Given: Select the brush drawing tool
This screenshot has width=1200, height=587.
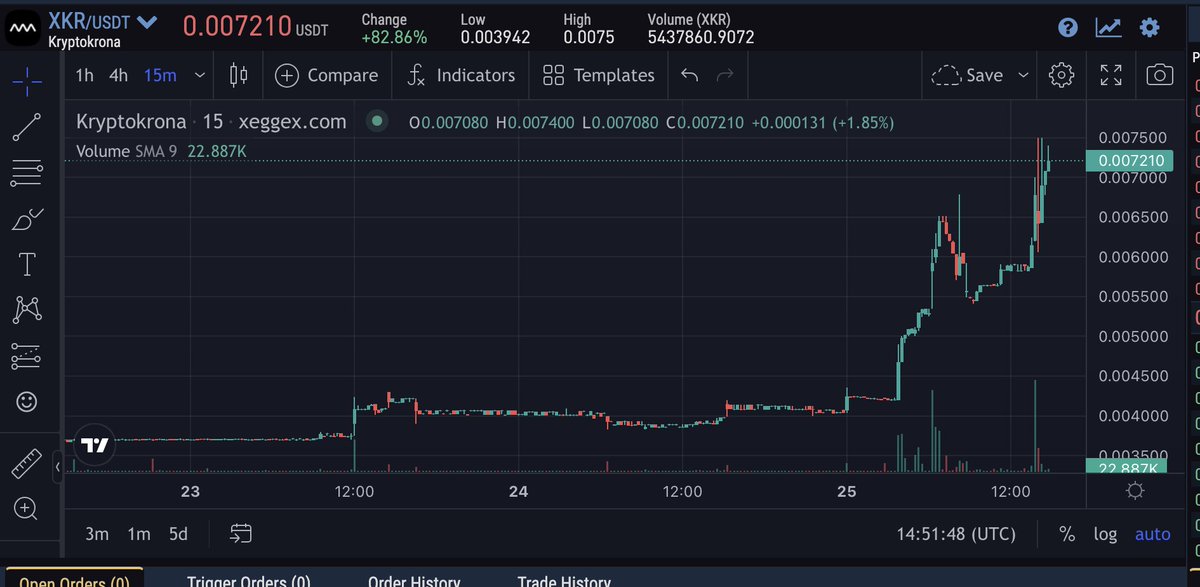Looking at the screenshot, I should [27, 219].
